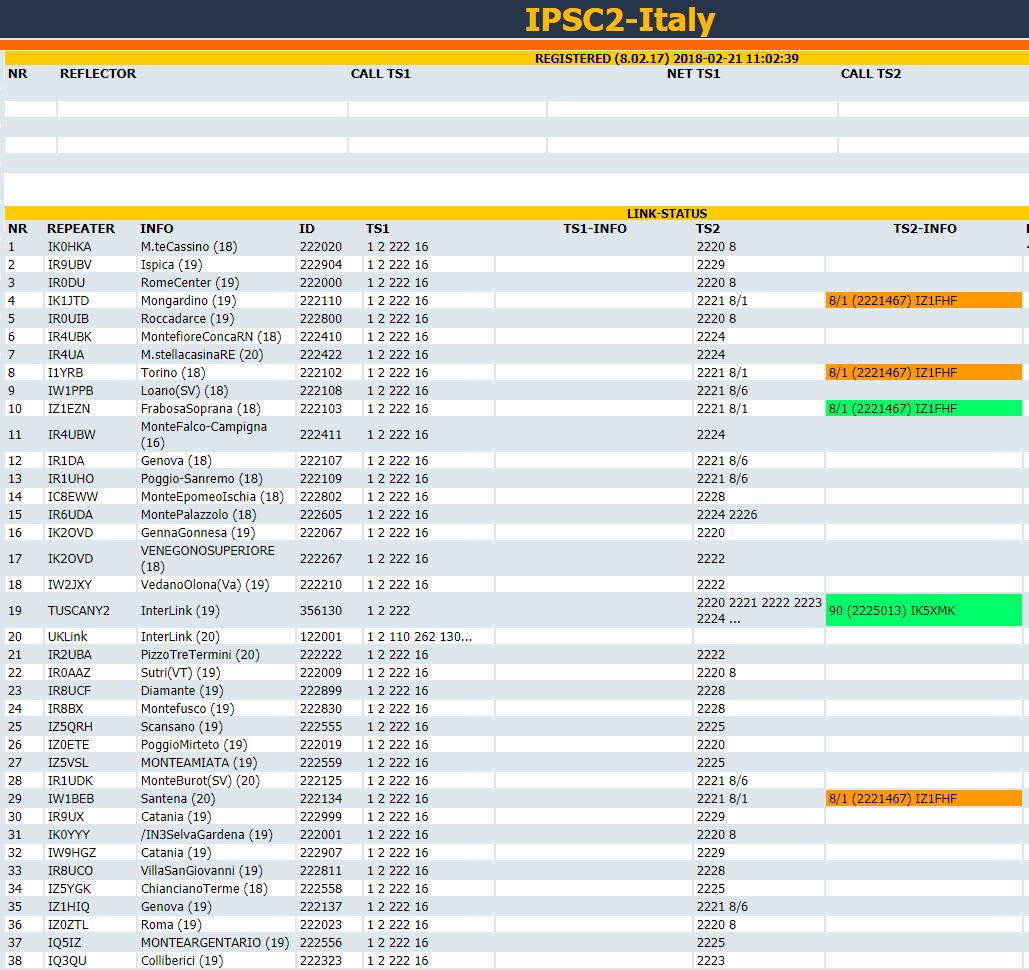Click Roma (19) info cell
The height and width of the screenshot is (970, 1029).
217,925
